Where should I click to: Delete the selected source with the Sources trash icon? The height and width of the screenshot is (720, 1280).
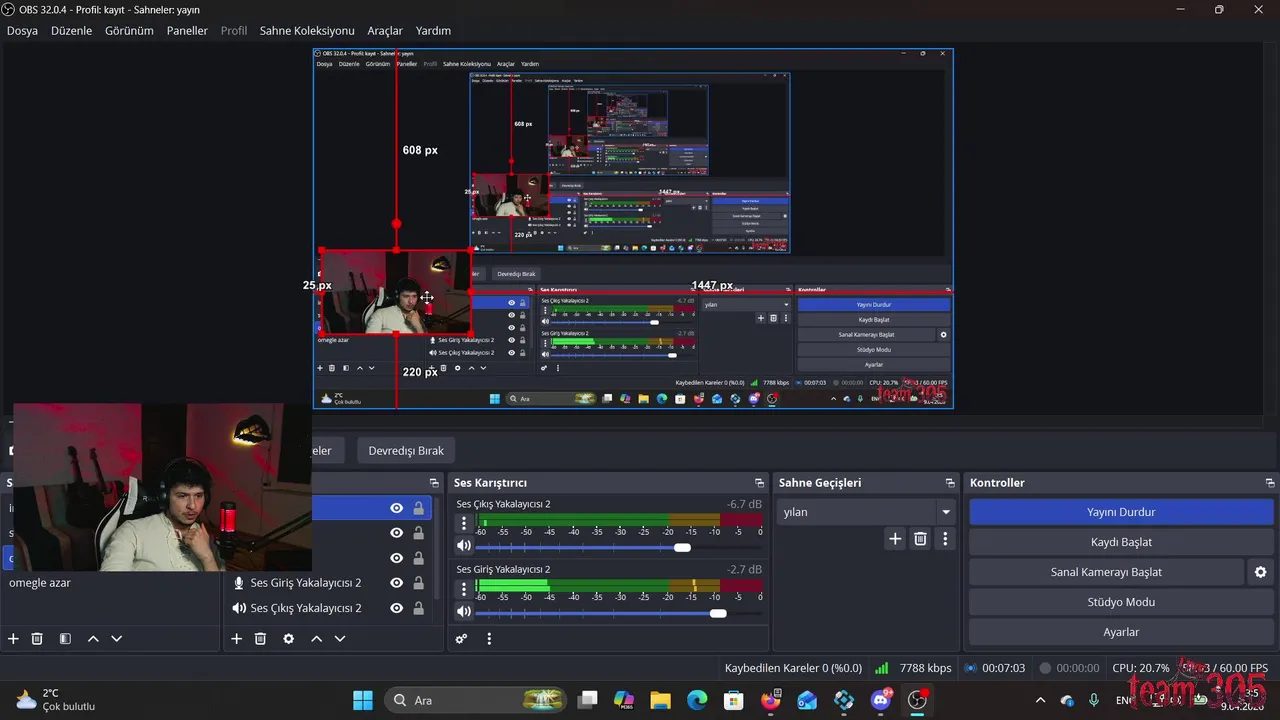(x=260, y=638)
